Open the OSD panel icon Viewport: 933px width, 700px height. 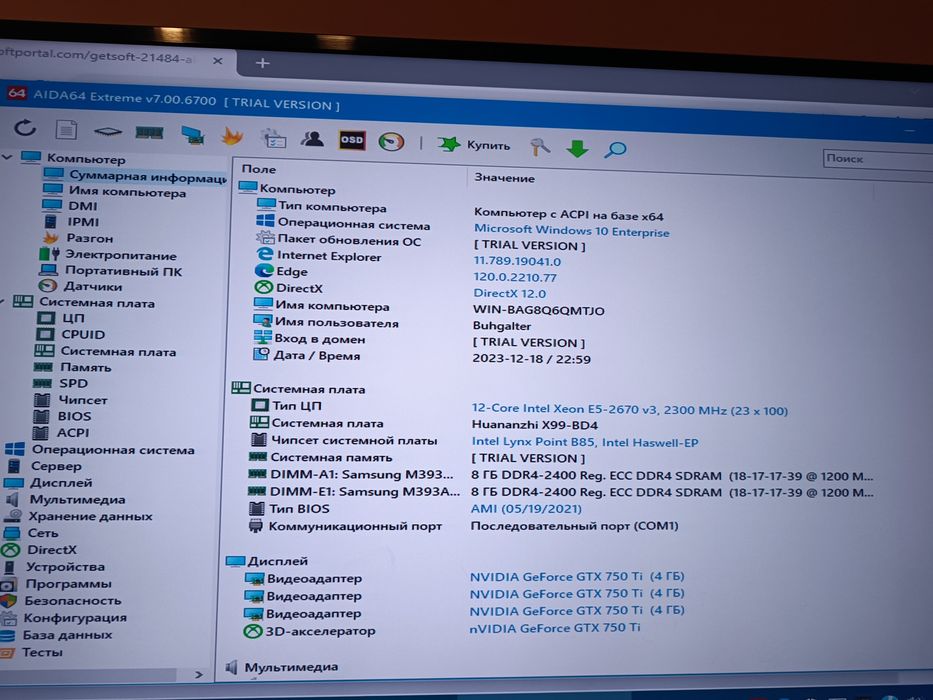coord(352,140)
